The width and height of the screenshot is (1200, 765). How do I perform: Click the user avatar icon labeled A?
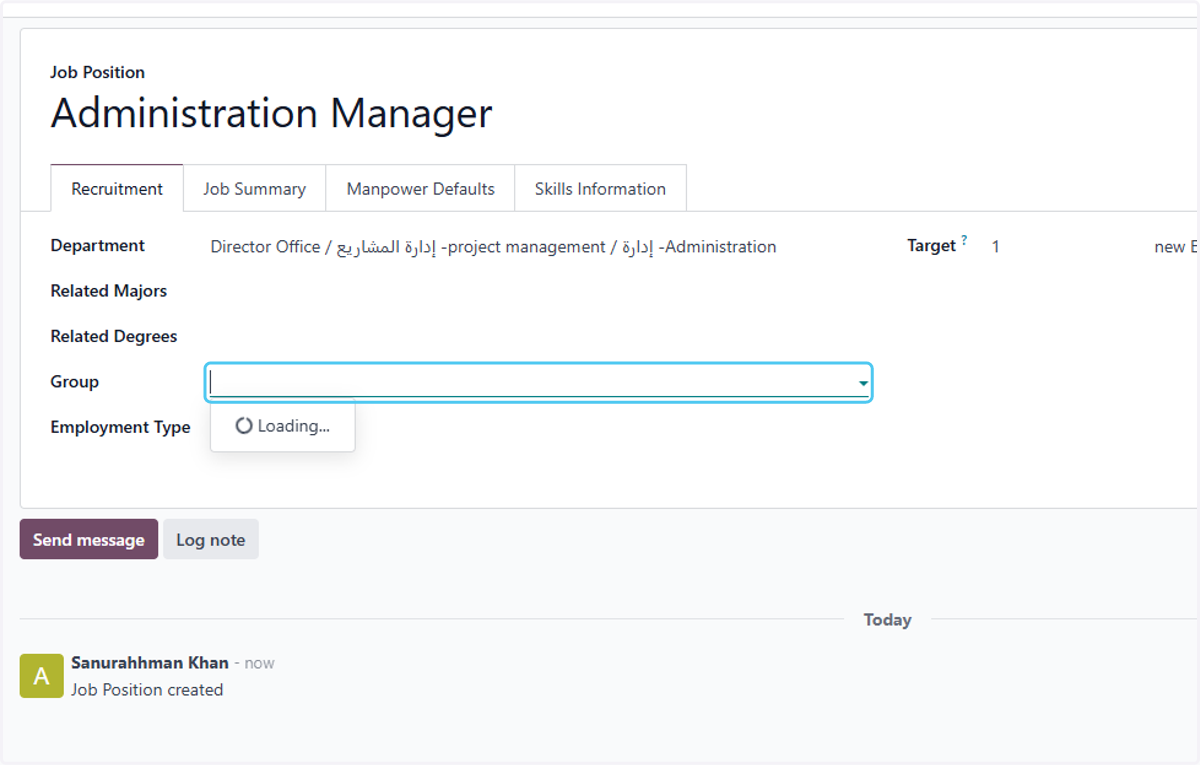41,676
